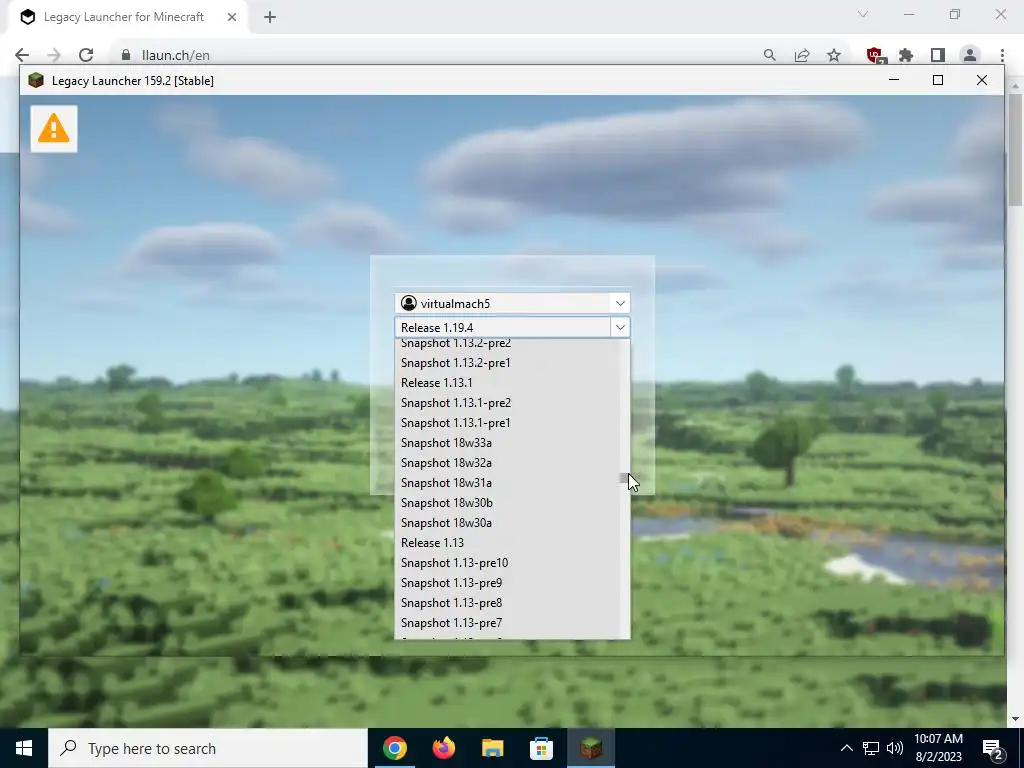Share this page via the share icon

(802, 55)
